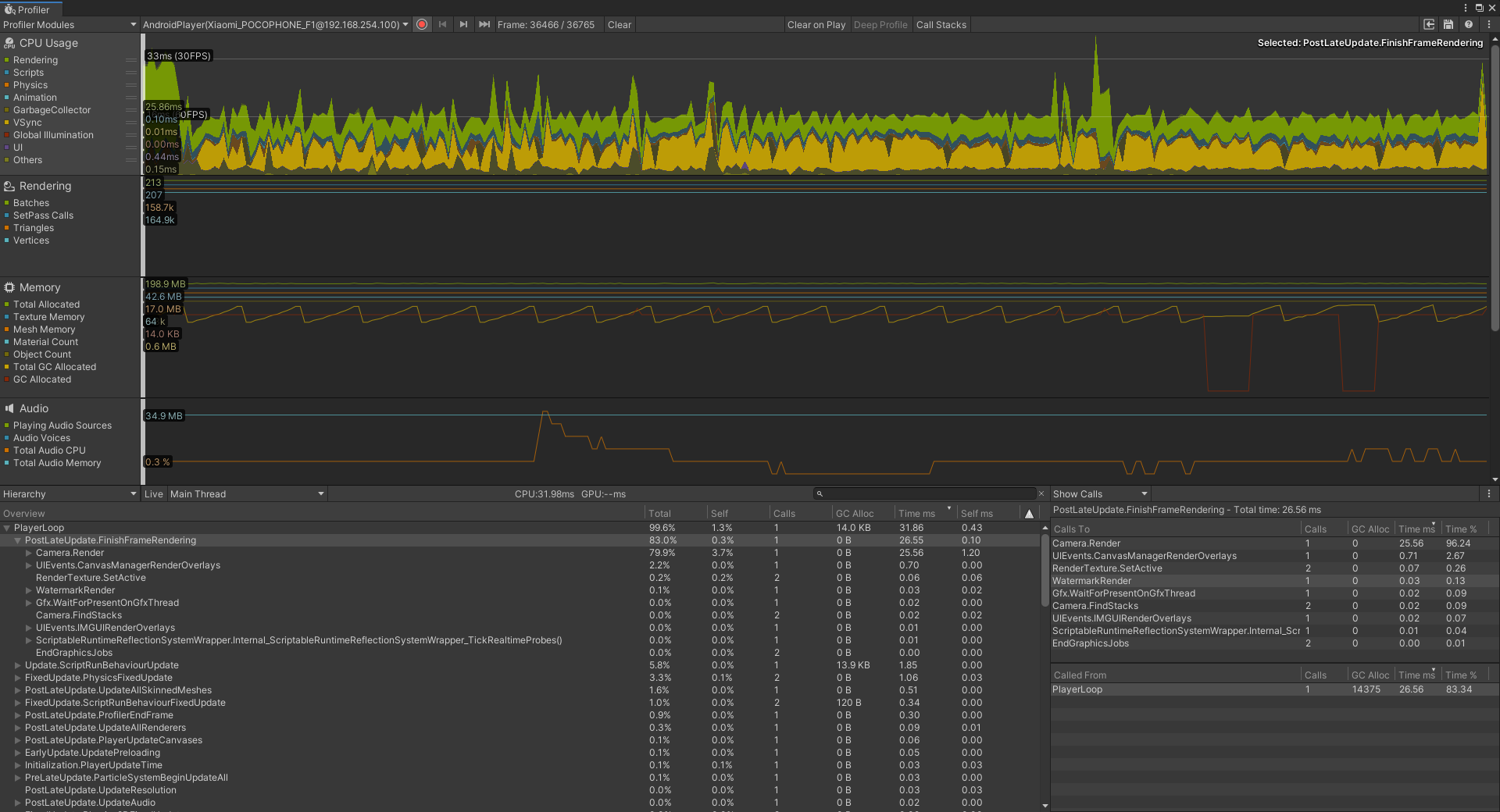Collapse the PlayerLoop tree node
The image size is (1500, 812).
[7, 528]
